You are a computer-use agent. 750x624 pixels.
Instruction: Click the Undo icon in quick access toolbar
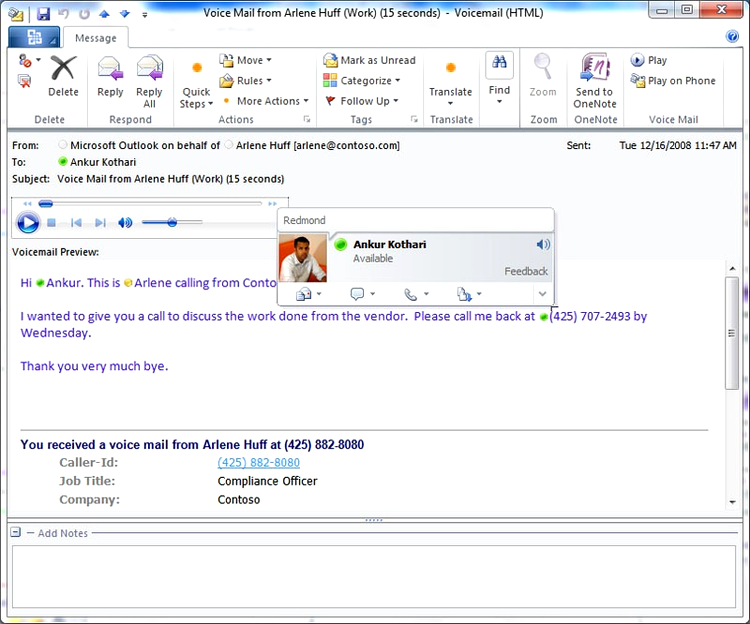tap(64, 13)
